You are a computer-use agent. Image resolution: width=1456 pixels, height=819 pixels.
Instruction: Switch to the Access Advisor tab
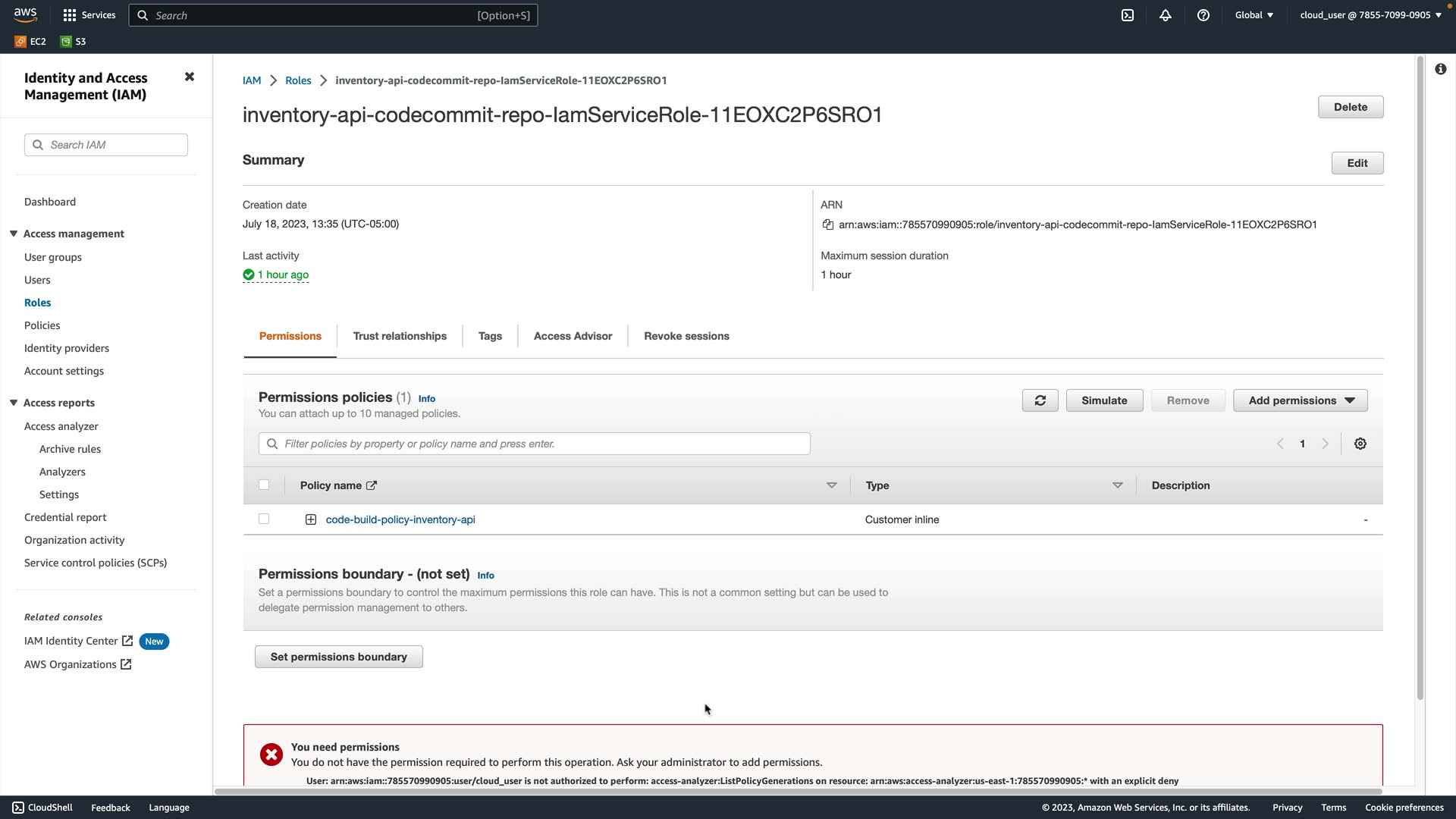[573, 336]
